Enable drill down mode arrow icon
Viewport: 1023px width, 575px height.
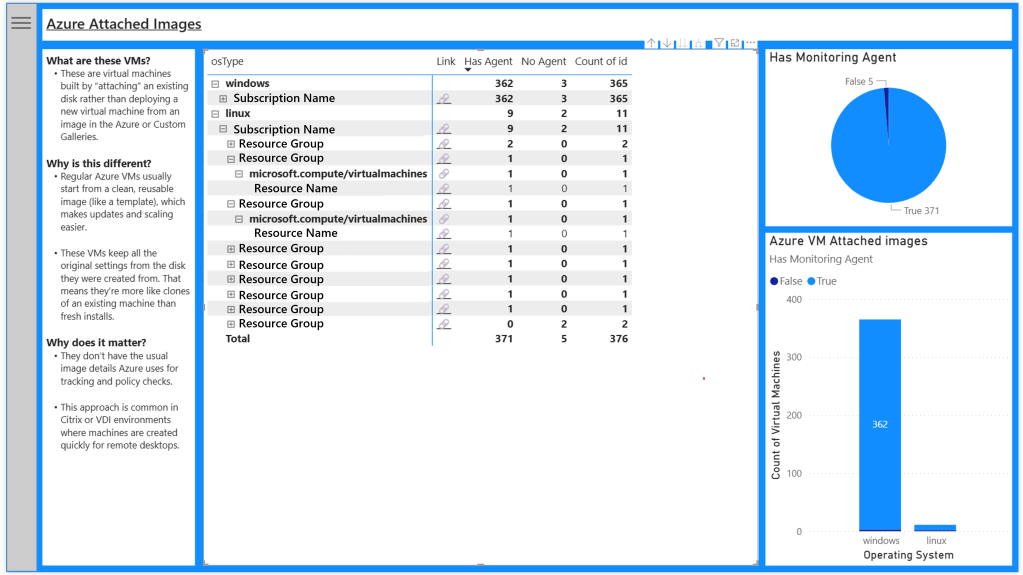pyautogui.click(x=667, y=43)
